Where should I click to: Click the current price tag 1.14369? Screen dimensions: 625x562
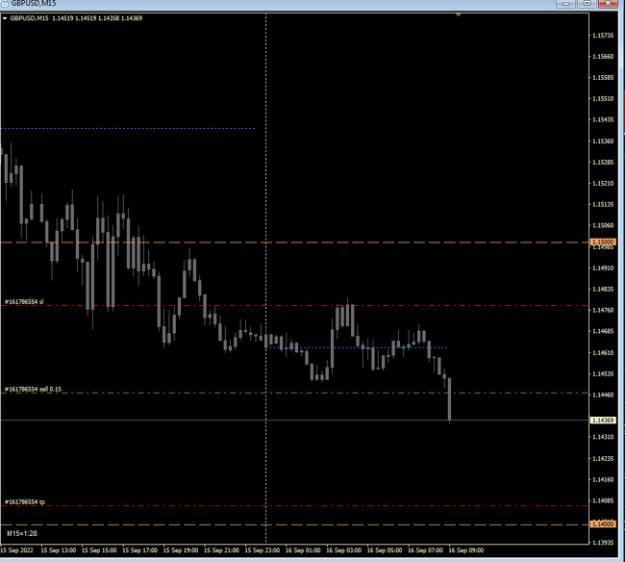pyautogui.click(x=603, y=421)
